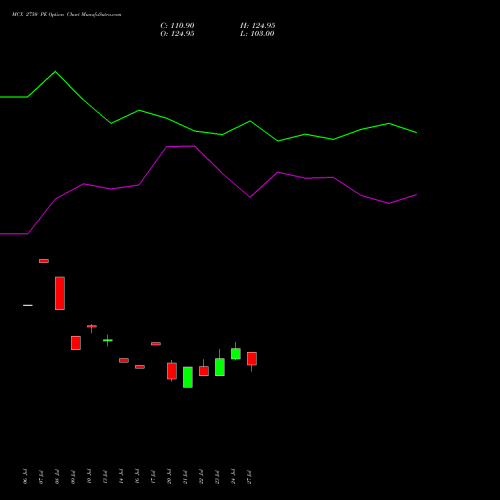Click the green candle above 23 Jul

pos(220,367)
